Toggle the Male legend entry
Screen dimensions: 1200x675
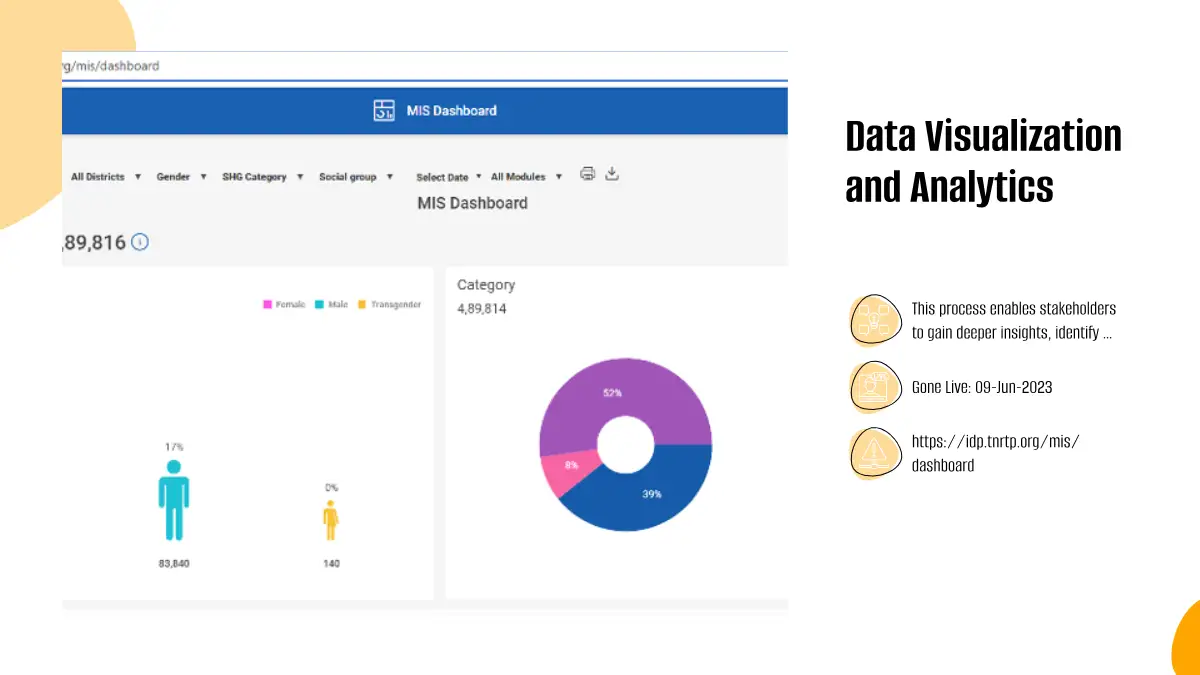[331, 305]
